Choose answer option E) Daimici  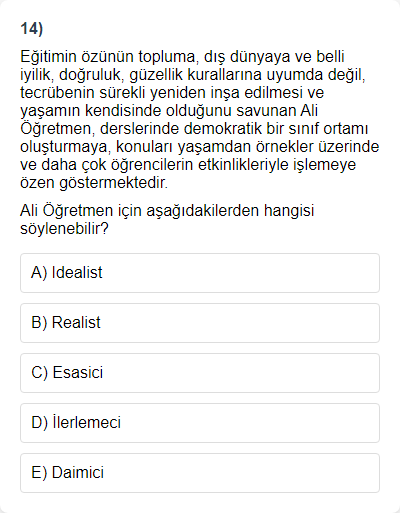pos(200,473)
